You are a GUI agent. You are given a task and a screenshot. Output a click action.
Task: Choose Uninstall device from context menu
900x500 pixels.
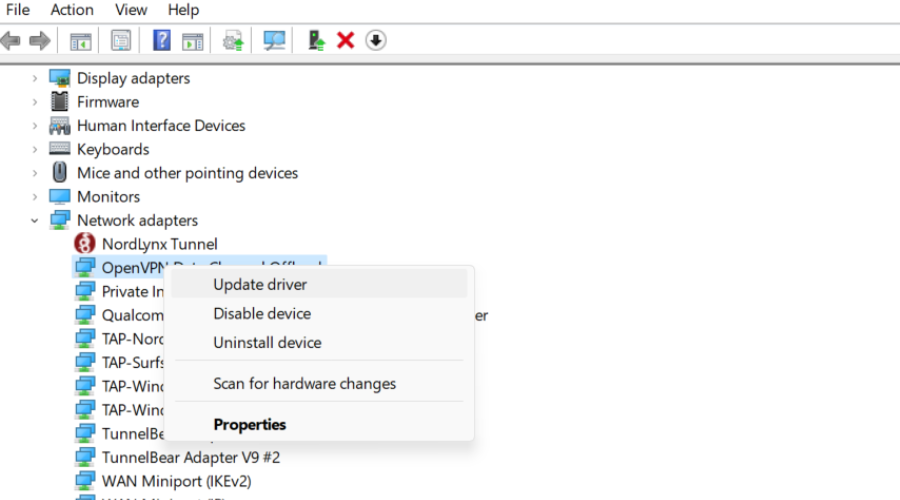(267, 342)
